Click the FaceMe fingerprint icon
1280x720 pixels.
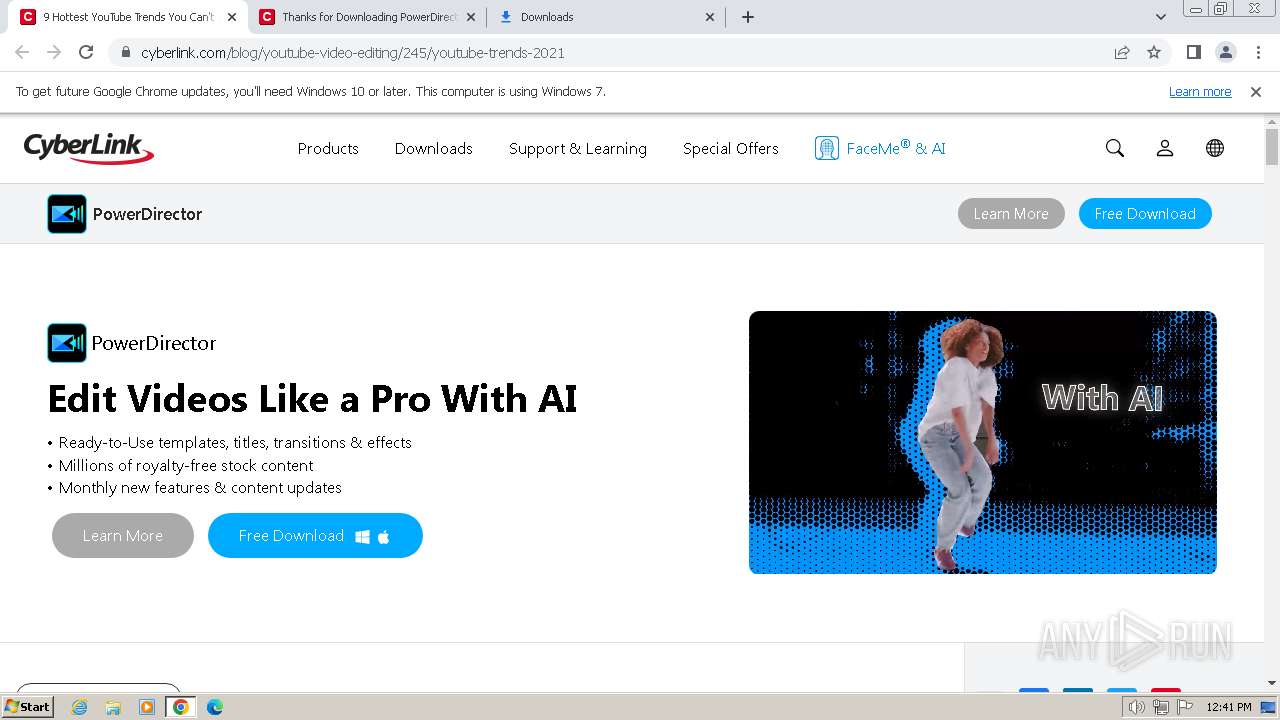pyautogui.click(x=826, y=148)
